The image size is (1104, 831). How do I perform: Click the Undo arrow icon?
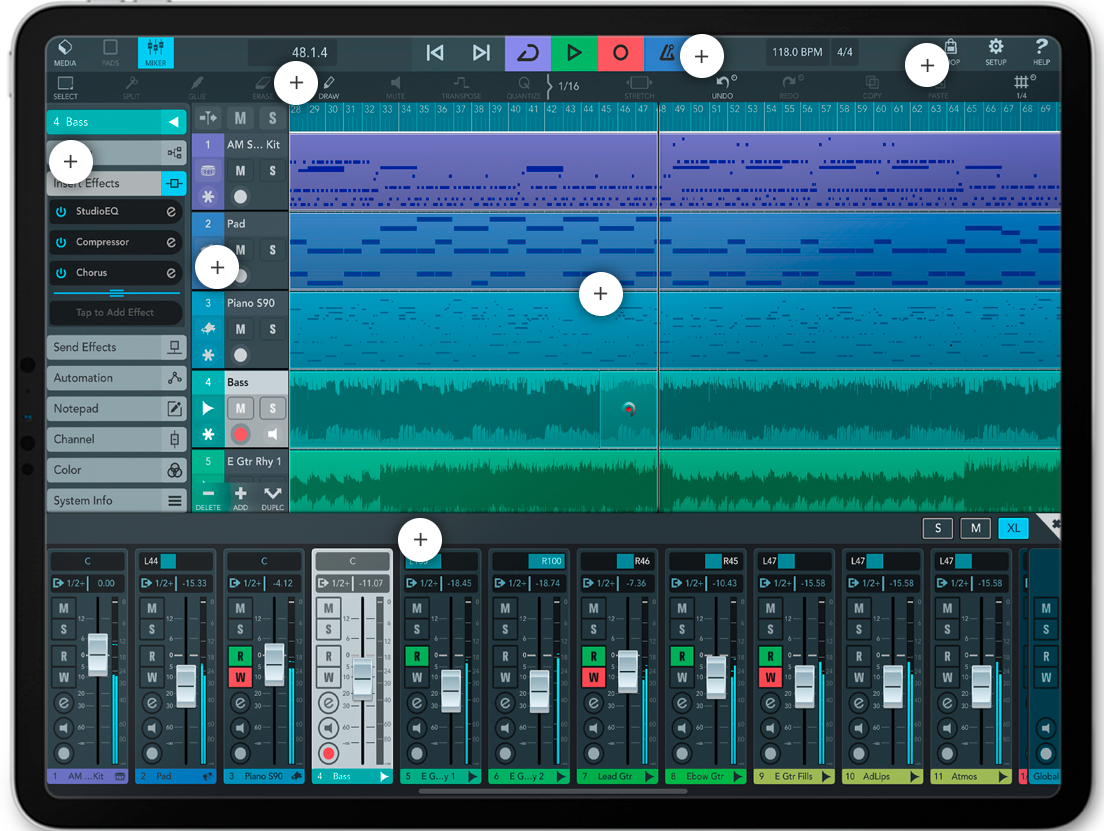723,82
